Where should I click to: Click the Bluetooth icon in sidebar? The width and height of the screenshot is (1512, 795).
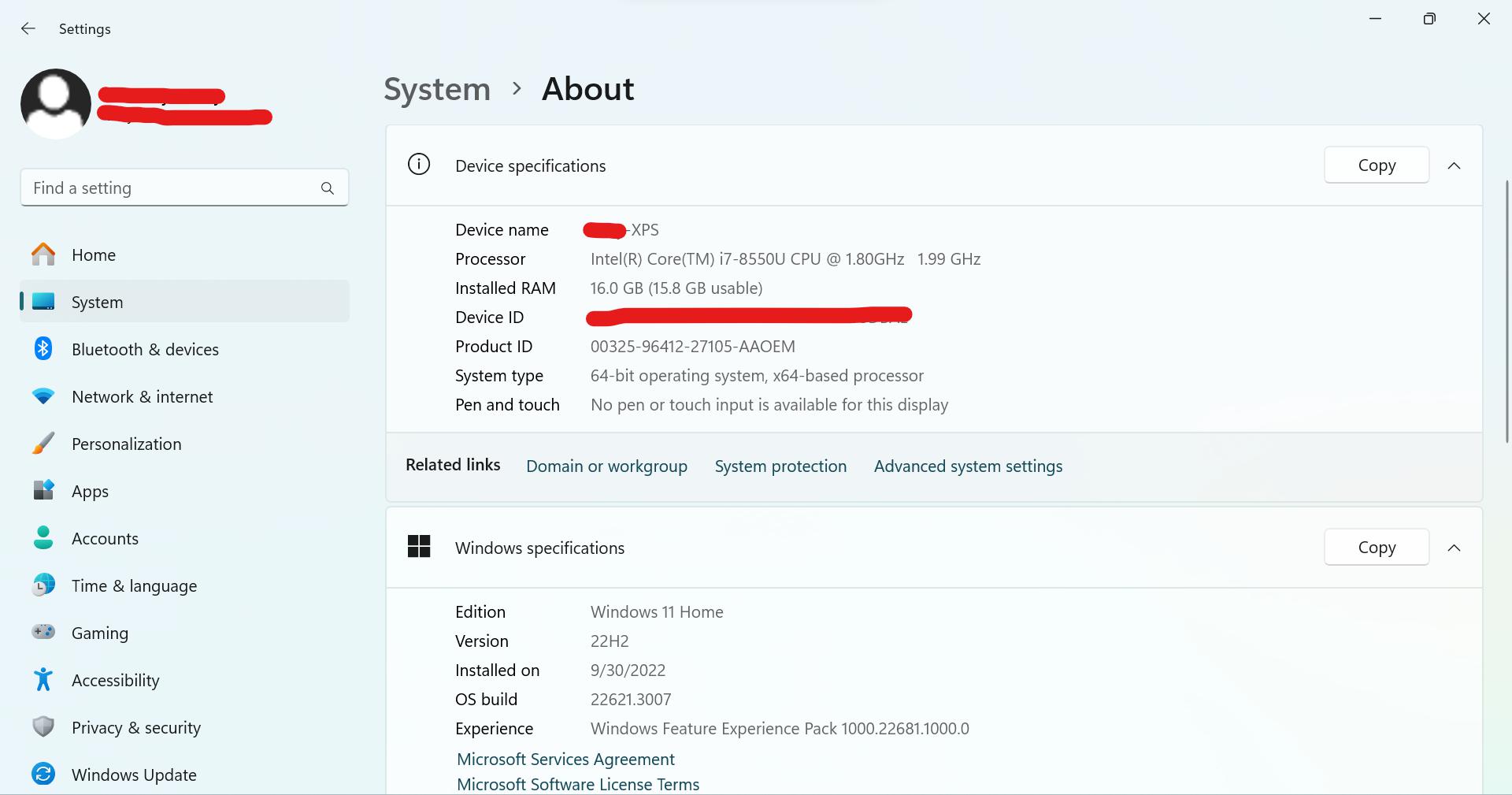point(43,348)
